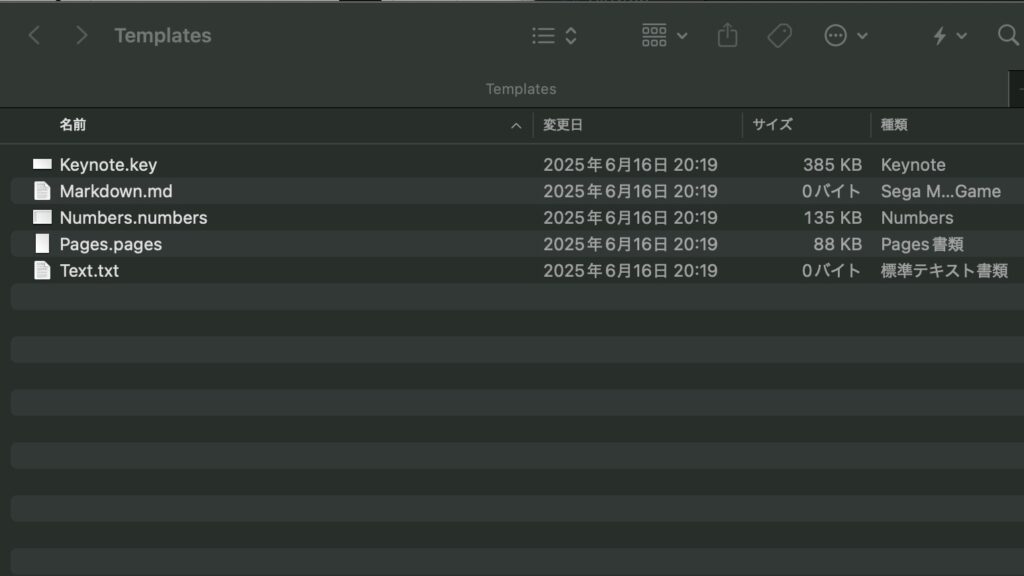Image resolution: width=1024 pixels, height=576 pixels.
Task: Open the ellipsis action menu
Action: coord(846,35)
